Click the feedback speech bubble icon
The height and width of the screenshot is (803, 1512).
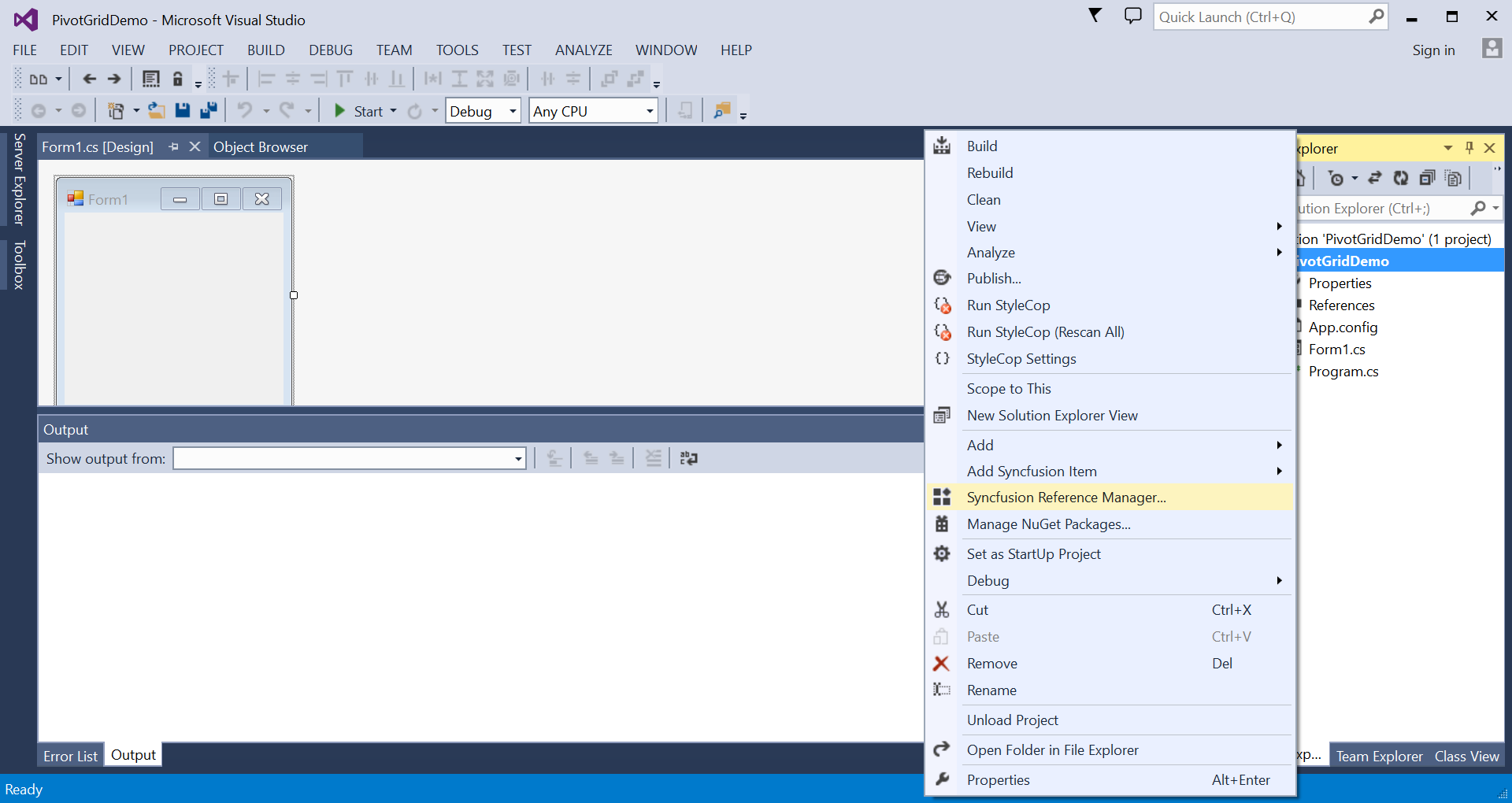click(1132, 16)
